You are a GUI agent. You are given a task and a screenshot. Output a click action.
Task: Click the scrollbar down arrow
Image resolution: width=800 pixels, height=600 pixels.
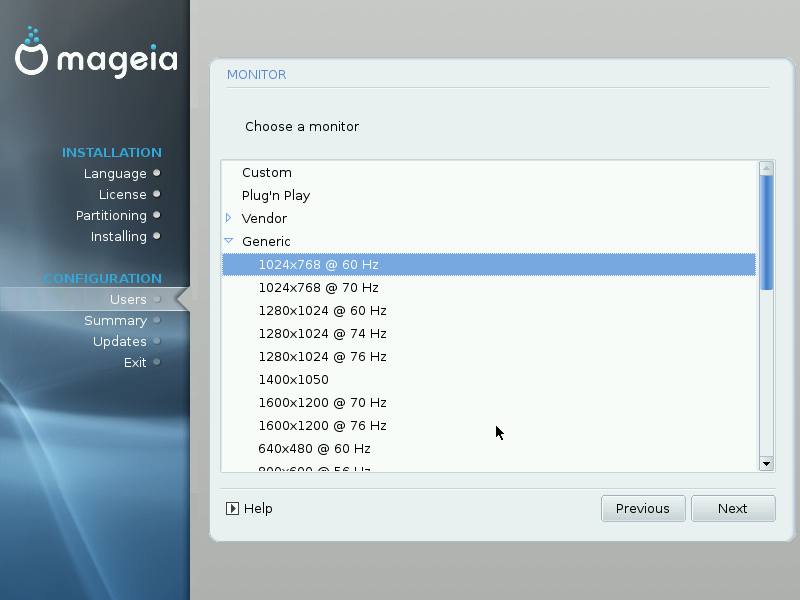766,463
